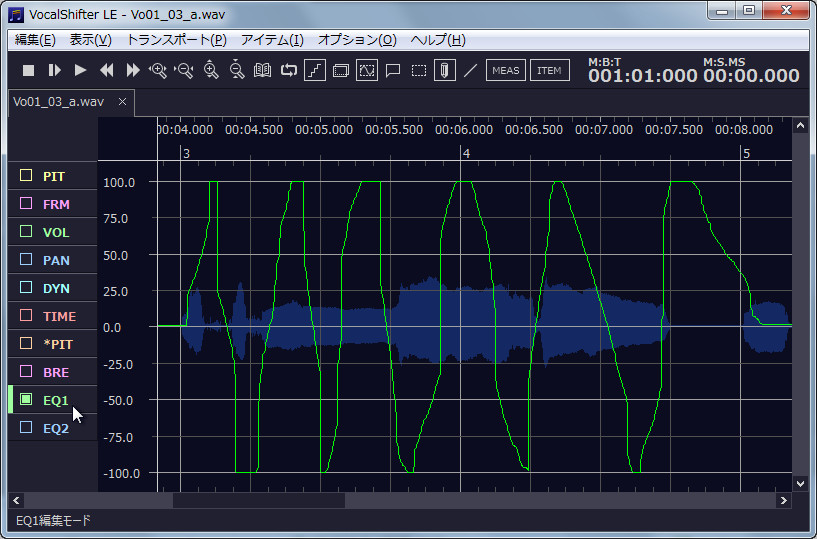Toggle the FRM checkbox
Viewport: 817px width, 539px height.
pyautogui.click(x=26, y=203)
